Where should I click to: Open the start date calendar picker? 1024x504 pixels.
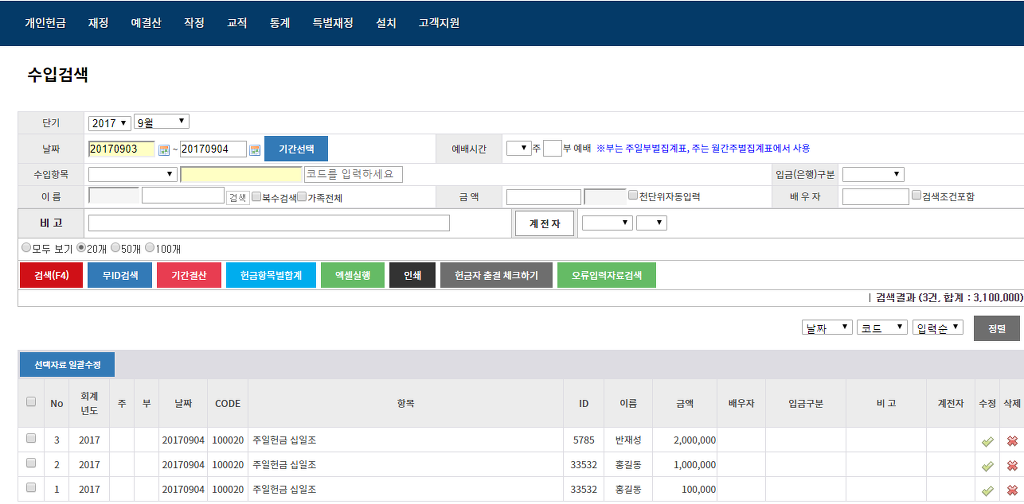point(164,150)
